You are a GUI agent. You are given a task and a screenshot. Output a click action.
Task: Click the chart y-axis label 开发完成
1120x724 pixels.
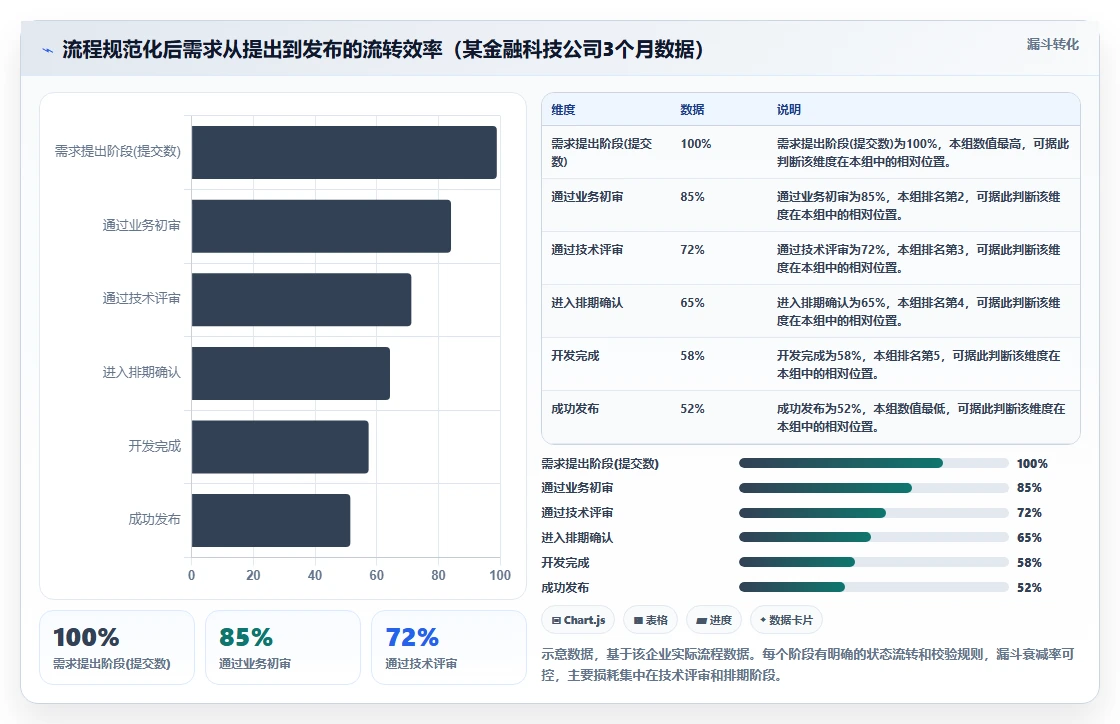(x=154, y=446)
